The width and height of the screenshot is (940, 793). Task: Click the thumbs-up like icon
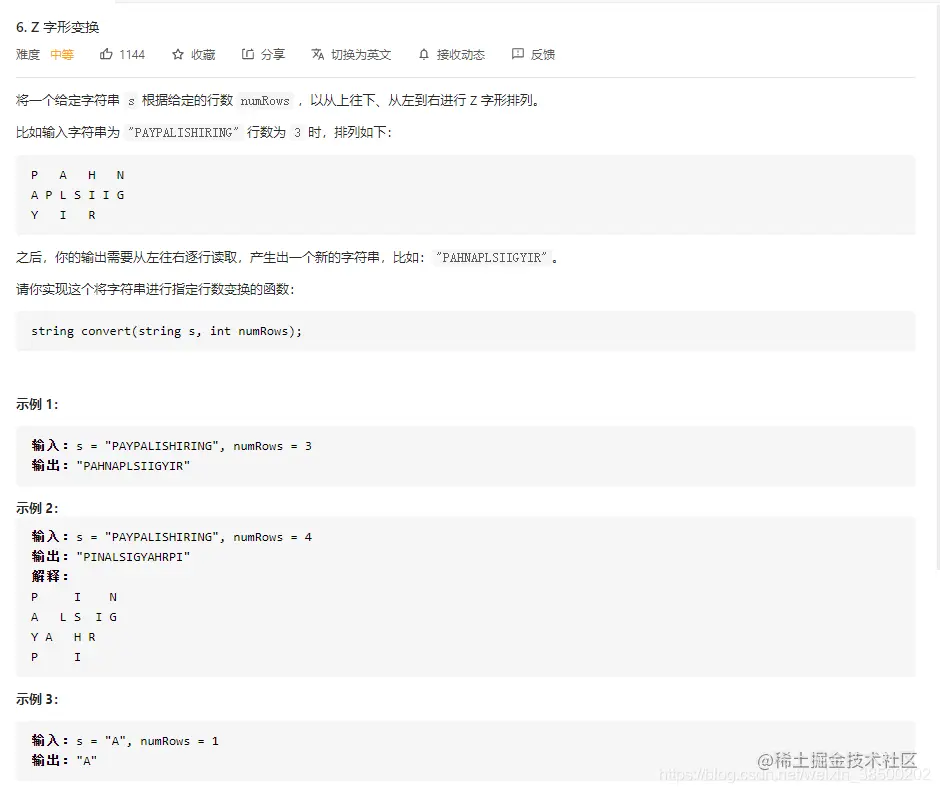pyautogui.click(x=106, y=54)
